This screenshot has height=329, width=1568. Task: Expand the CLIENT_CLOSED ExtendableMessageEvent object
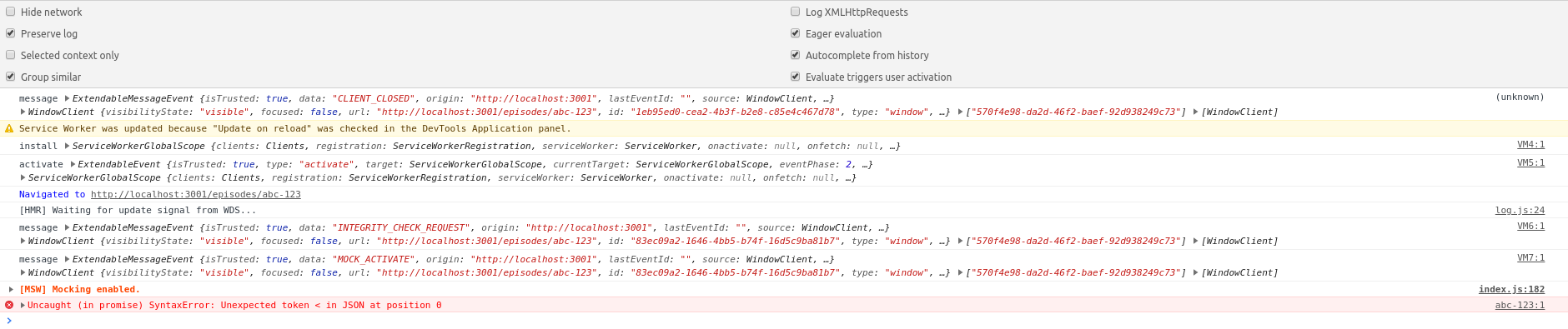(68, 98)
